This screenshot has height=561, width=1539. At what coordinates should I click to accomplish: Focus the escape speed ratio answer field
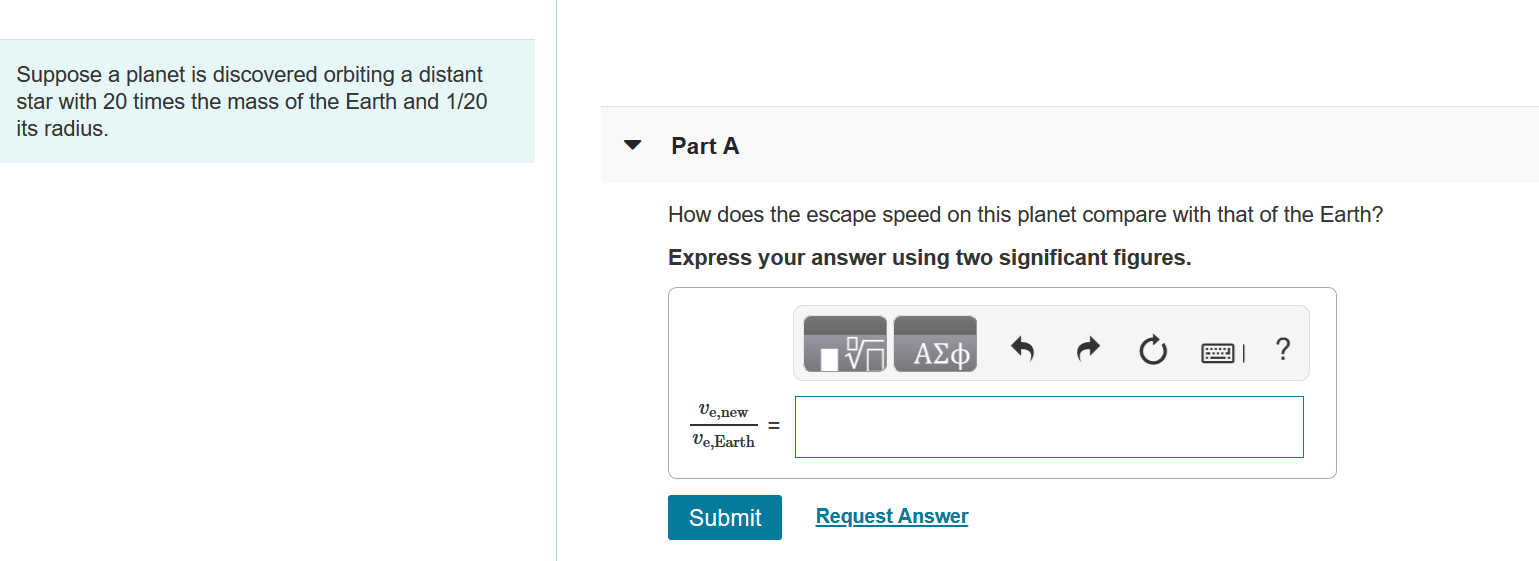coord(1049,427)
